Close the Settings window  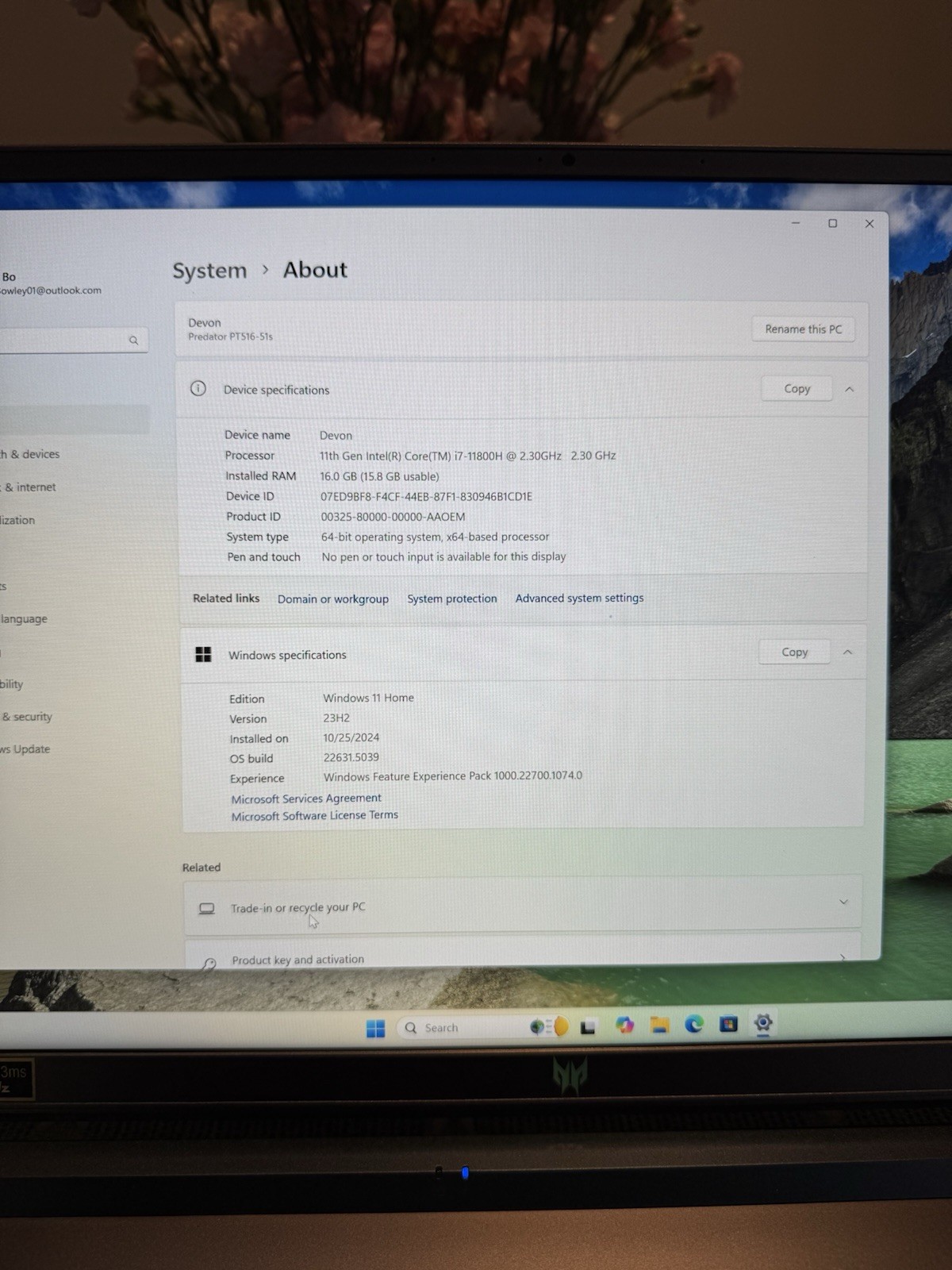[869, 224]
